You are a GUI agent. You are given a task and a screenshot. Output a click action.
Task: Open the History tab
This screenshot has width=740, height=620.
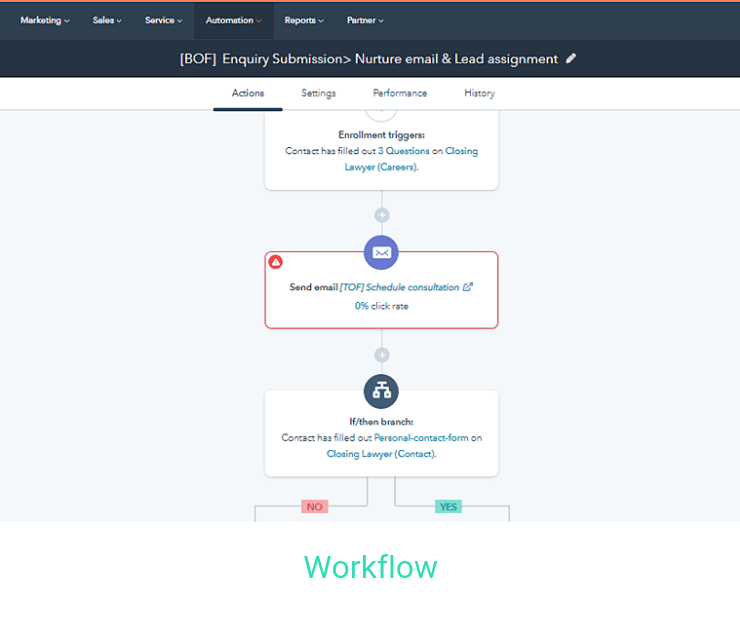point(479,93)
